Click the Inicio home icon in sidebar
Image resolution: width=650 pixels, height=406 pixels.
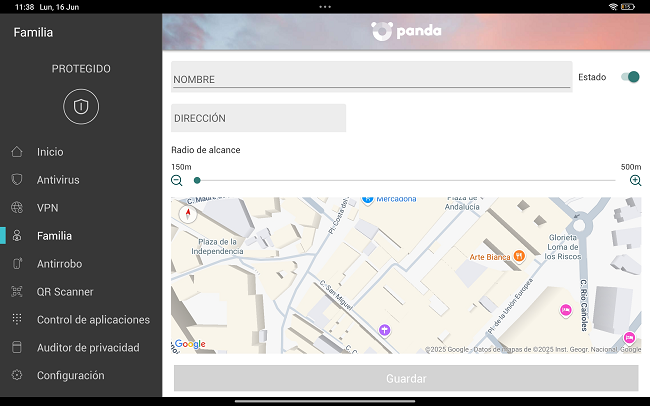[x=16, y=152]
